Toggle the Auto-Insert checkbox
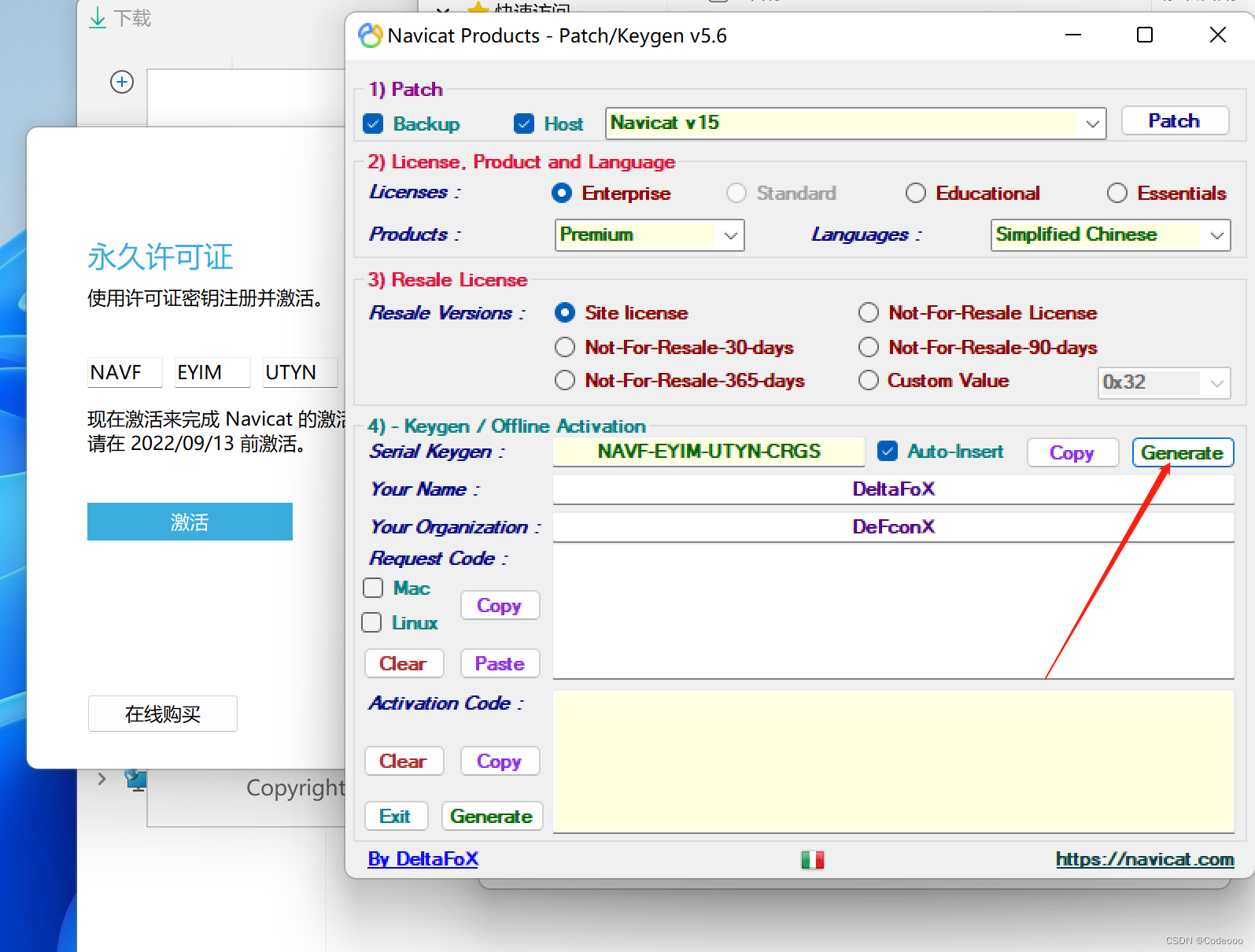The height and width of the screenshot is (952, 1255). 888,451
